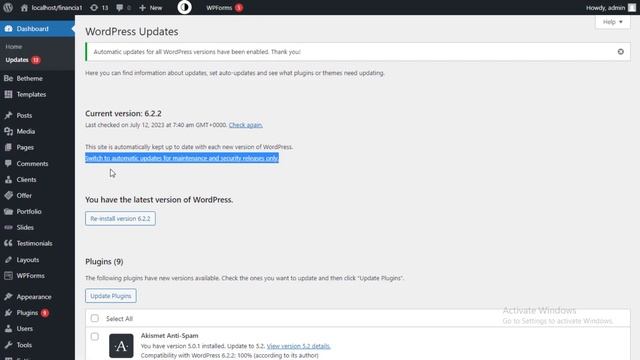Click the Plugins (9) section heading

[104, 262]
